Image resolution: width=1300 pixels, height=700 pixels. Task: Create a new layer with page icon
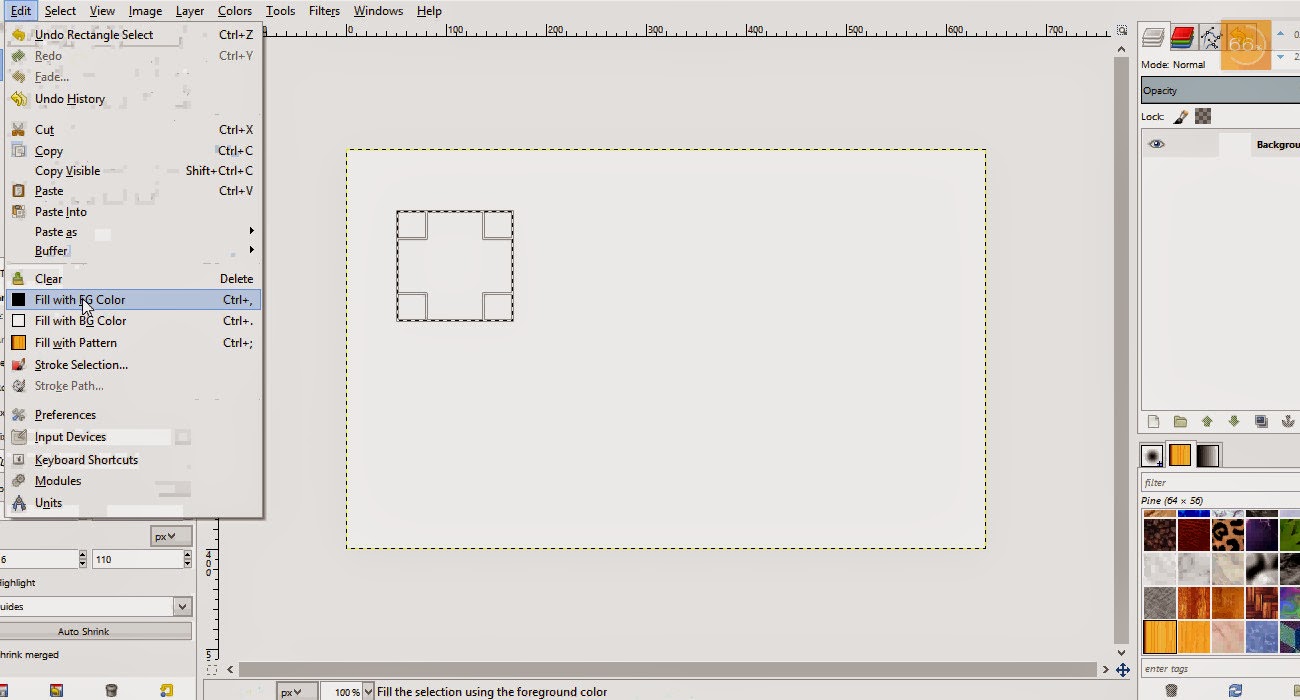point(1153,422)
